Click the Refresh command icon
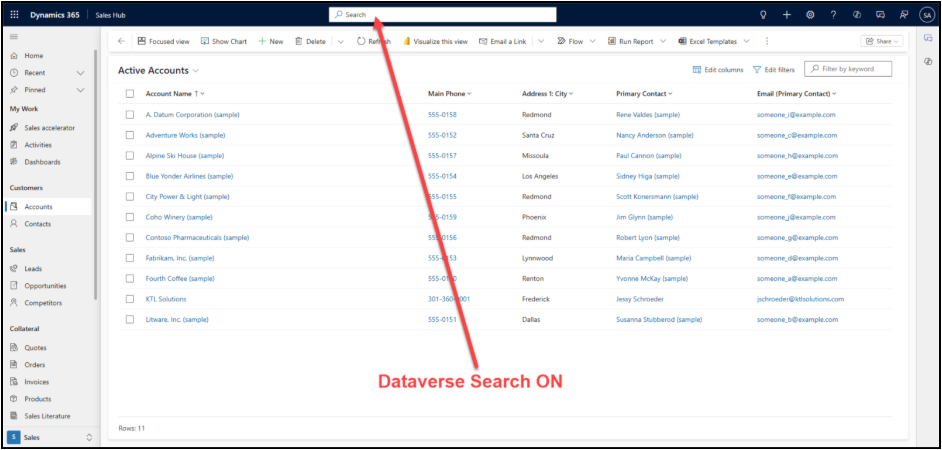Image resolution: width=942 pixels, height=450 pixels. 361,41
